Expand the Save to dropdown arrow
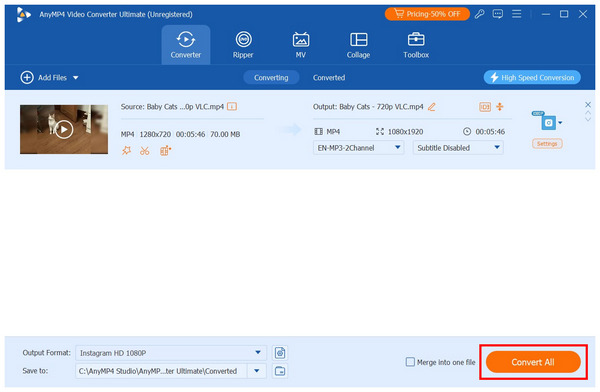Screen dimensions: 600x392 [x=257, y=371]
